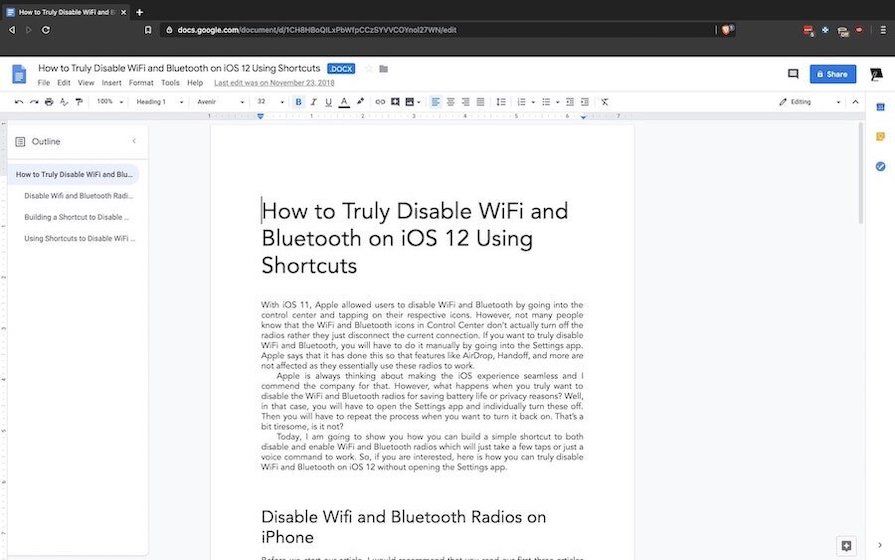This screenshot has height=560, width=895.
Task: Click the undo arrow icon
Action: (19, 102)
